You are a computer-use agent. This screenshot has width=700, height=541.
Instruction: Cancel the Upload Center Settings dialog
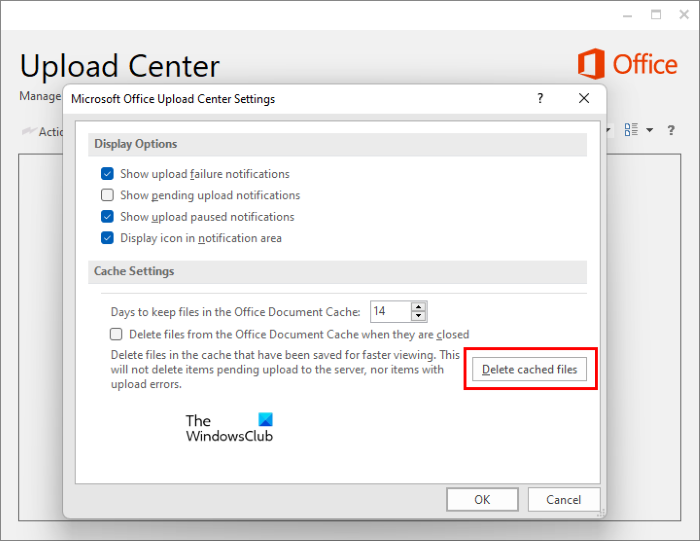(564, 499)
